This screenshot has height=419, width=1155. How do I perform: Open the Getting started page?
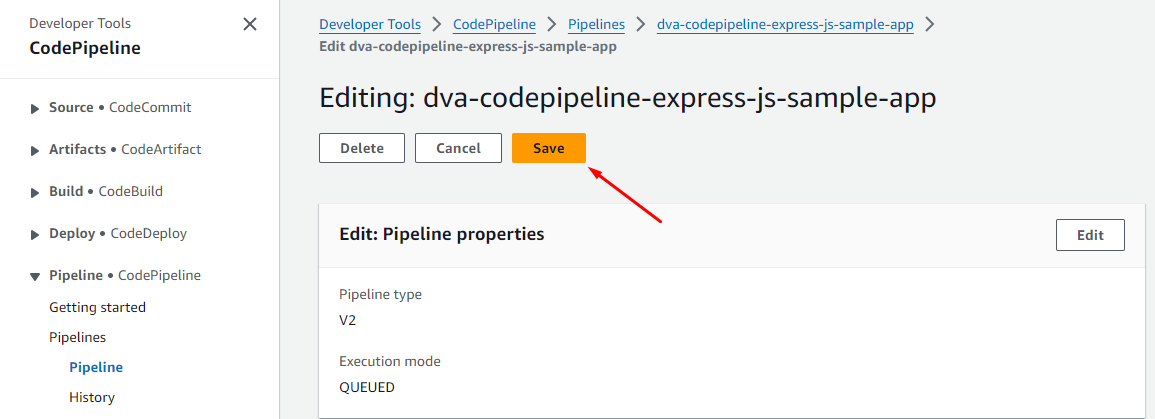coord(97,307)
